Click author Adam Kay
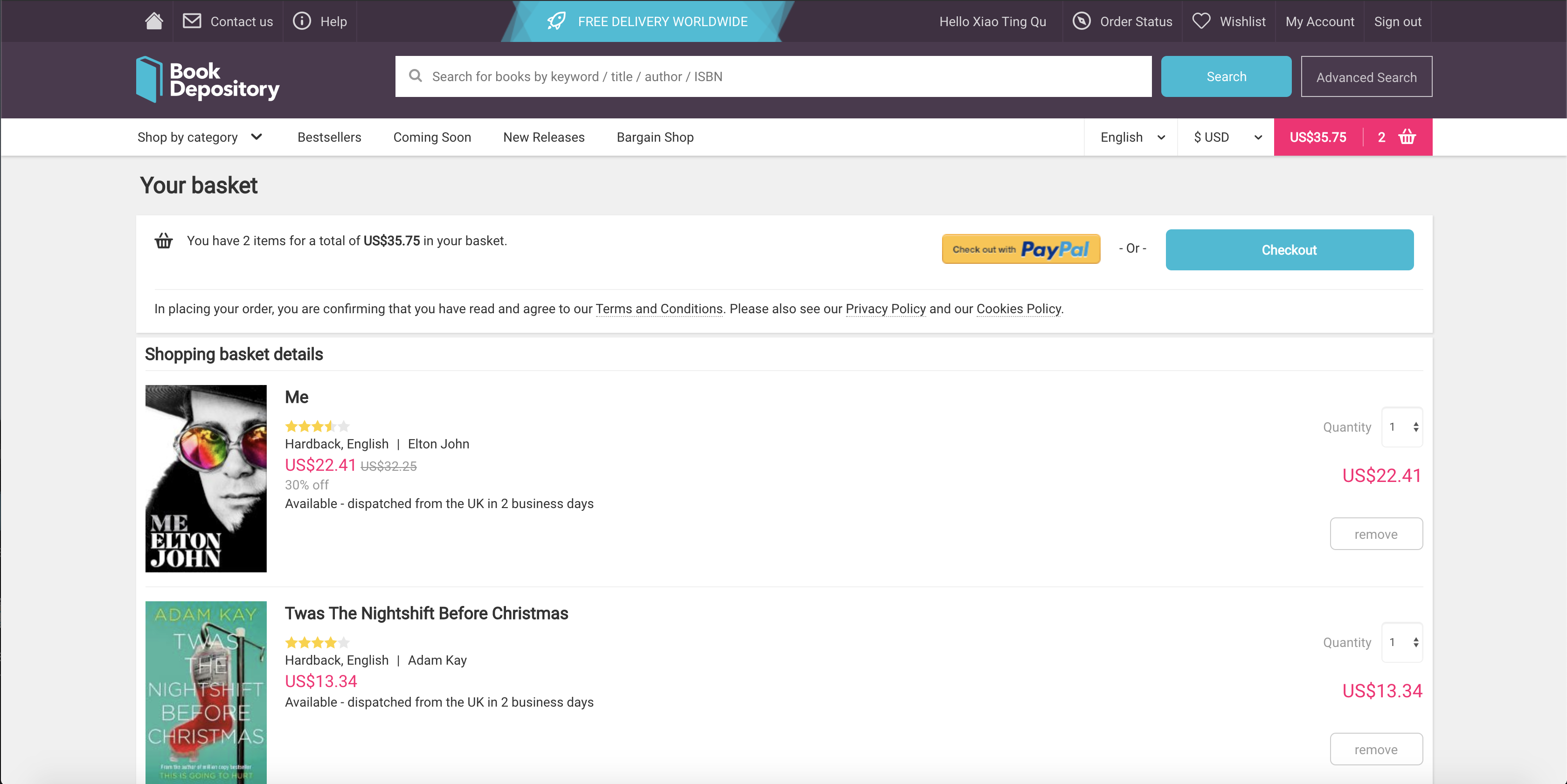The height and width of the screenshot is (784, 1567). pyautogui.click(x=437, y=660)
